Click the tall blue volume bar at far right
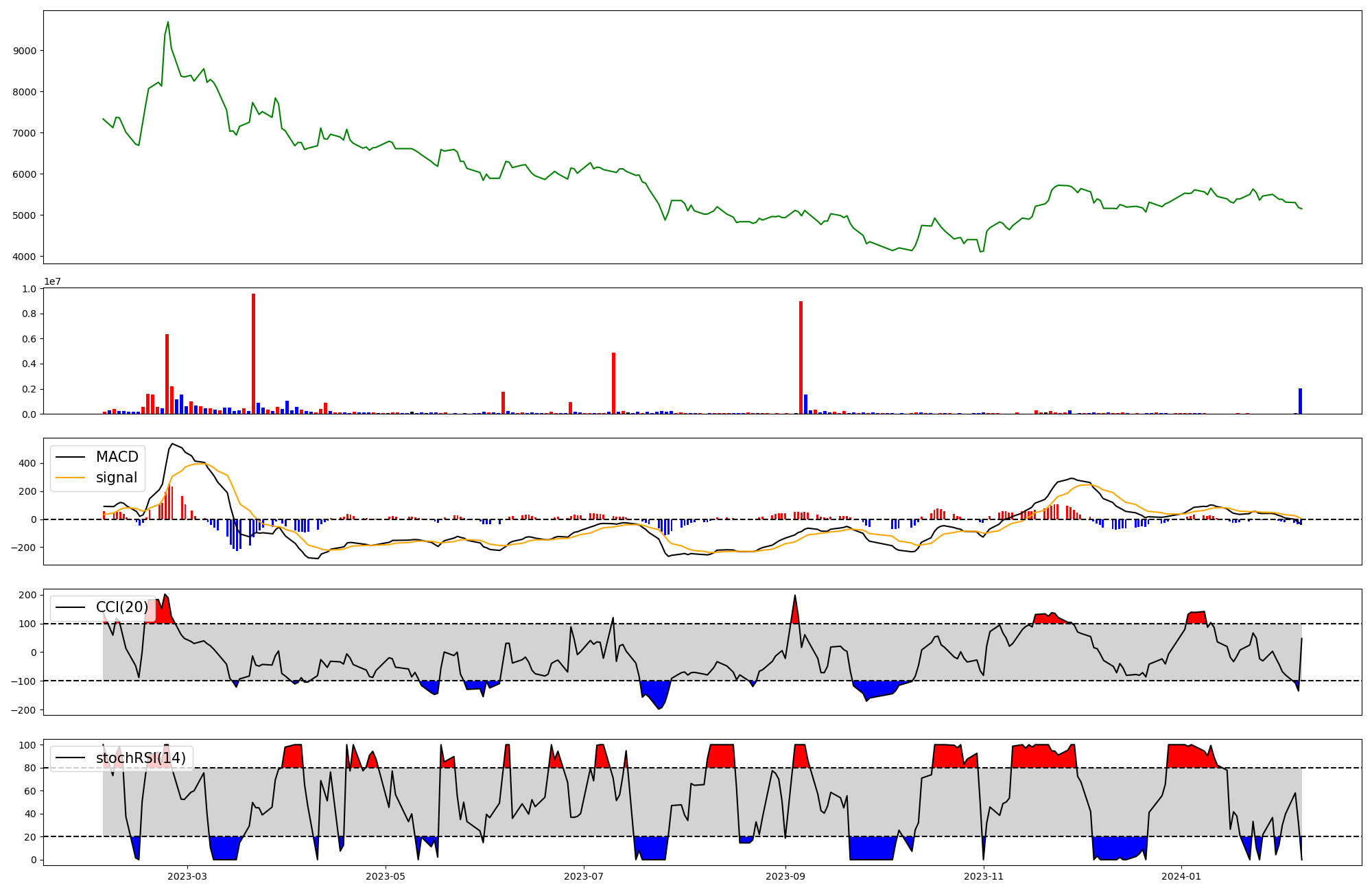1372x892 pixels. pos(1300,401)
